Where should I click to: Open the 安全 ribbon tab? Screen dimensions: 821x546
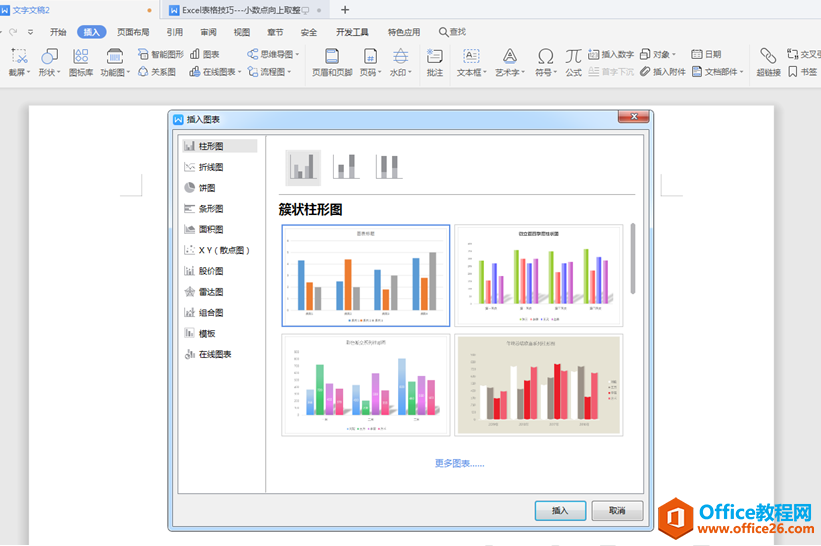308,32
